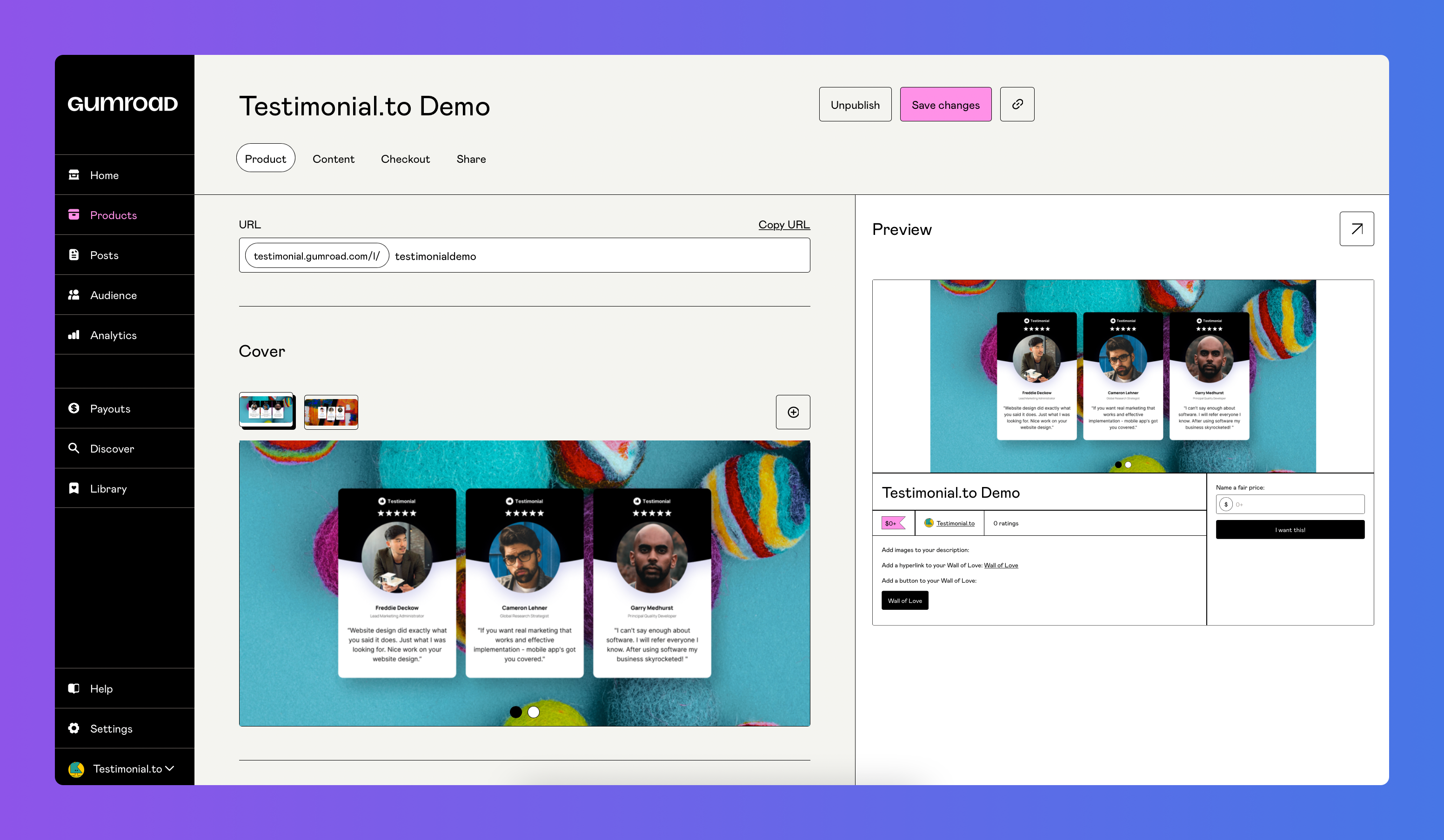Viewport: 1444px width, 840px height.
Task: Open Library in the sidebar
Action: [x=124, y=489]
